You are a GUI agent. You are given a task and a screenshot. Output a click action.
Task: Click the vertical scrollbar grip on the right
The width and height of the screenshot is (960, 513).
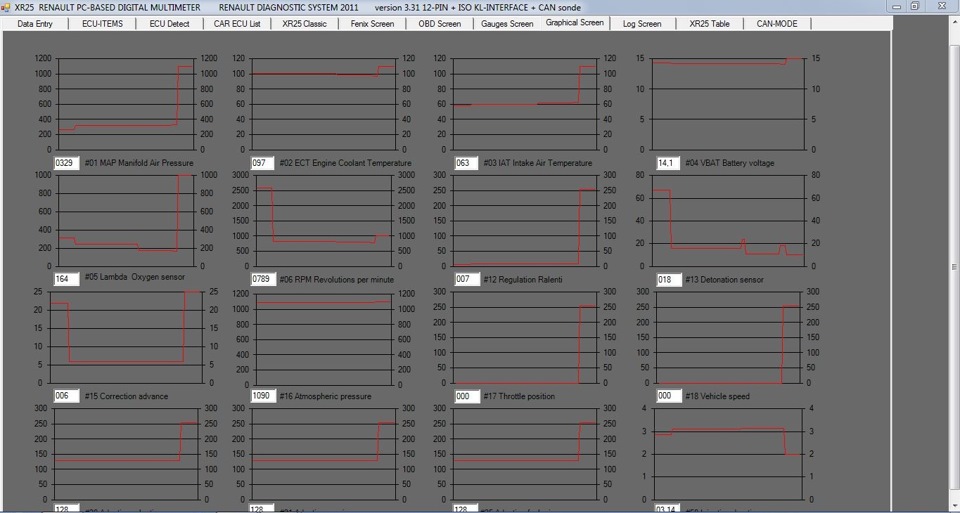point(954,267)
